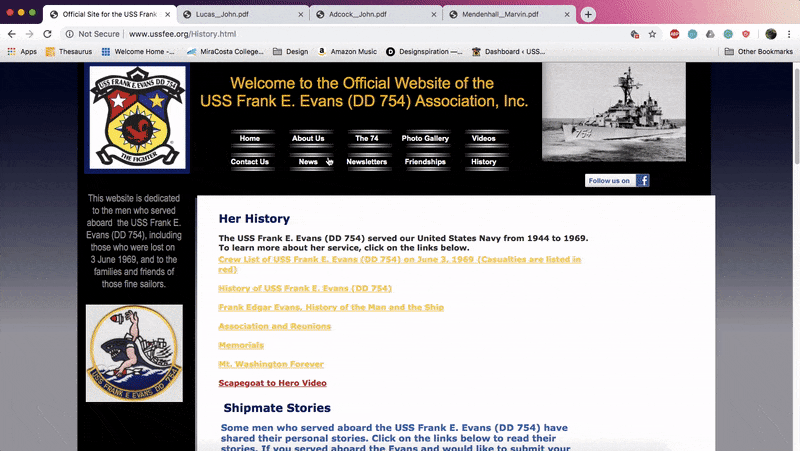Open the Amazon Music bookmark
The height and width of the screenshot is (451, 800).
click(x=347, y=52)
